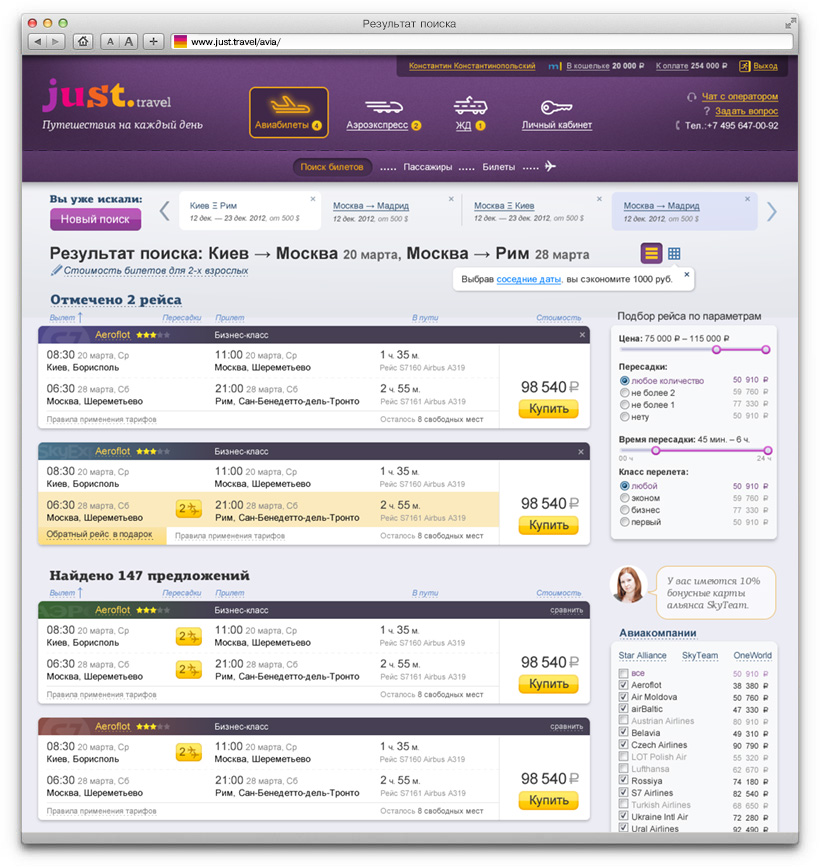The height and width of the screenshot is (867, 820).
Task: Close the соседние даты savings tooltip
Action: pos(686,273)
